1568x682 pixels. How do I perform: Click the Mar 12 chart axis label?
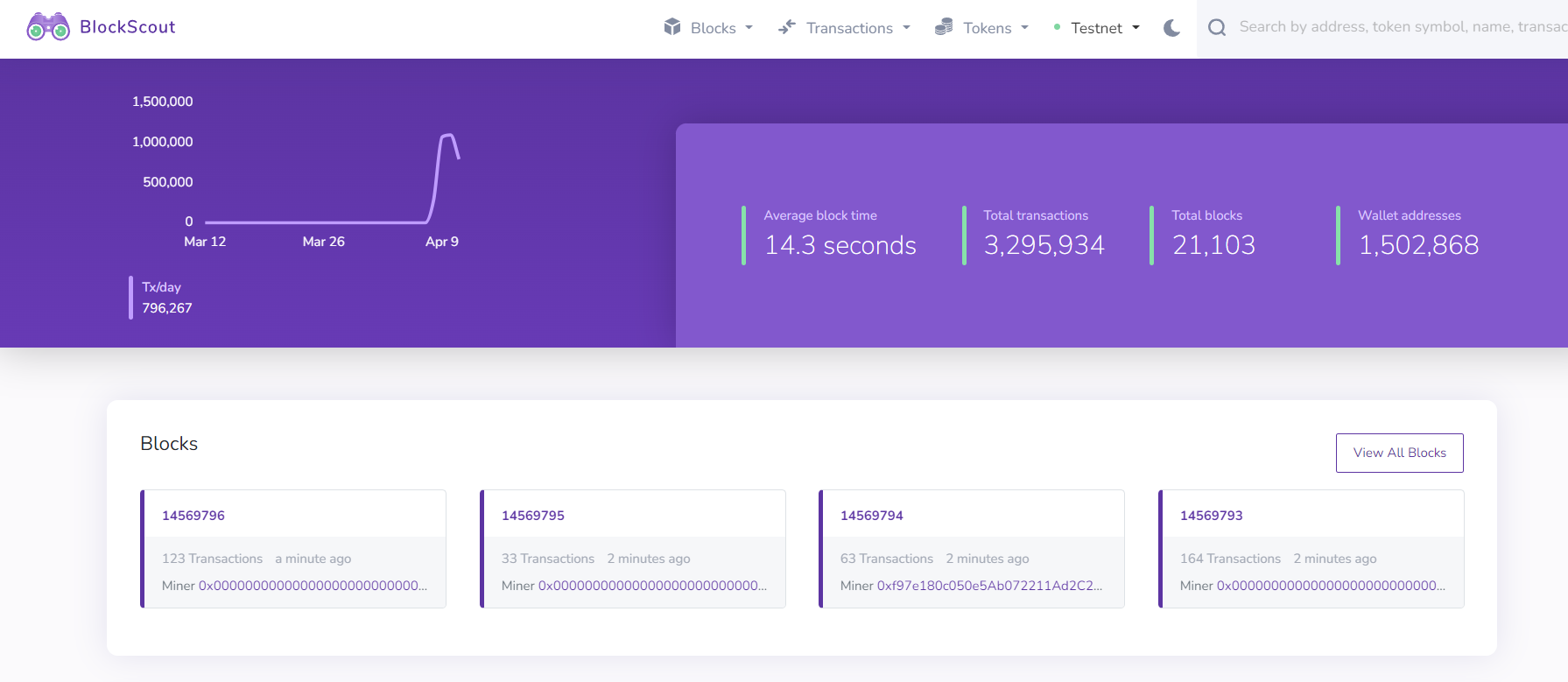click(205, 242)
